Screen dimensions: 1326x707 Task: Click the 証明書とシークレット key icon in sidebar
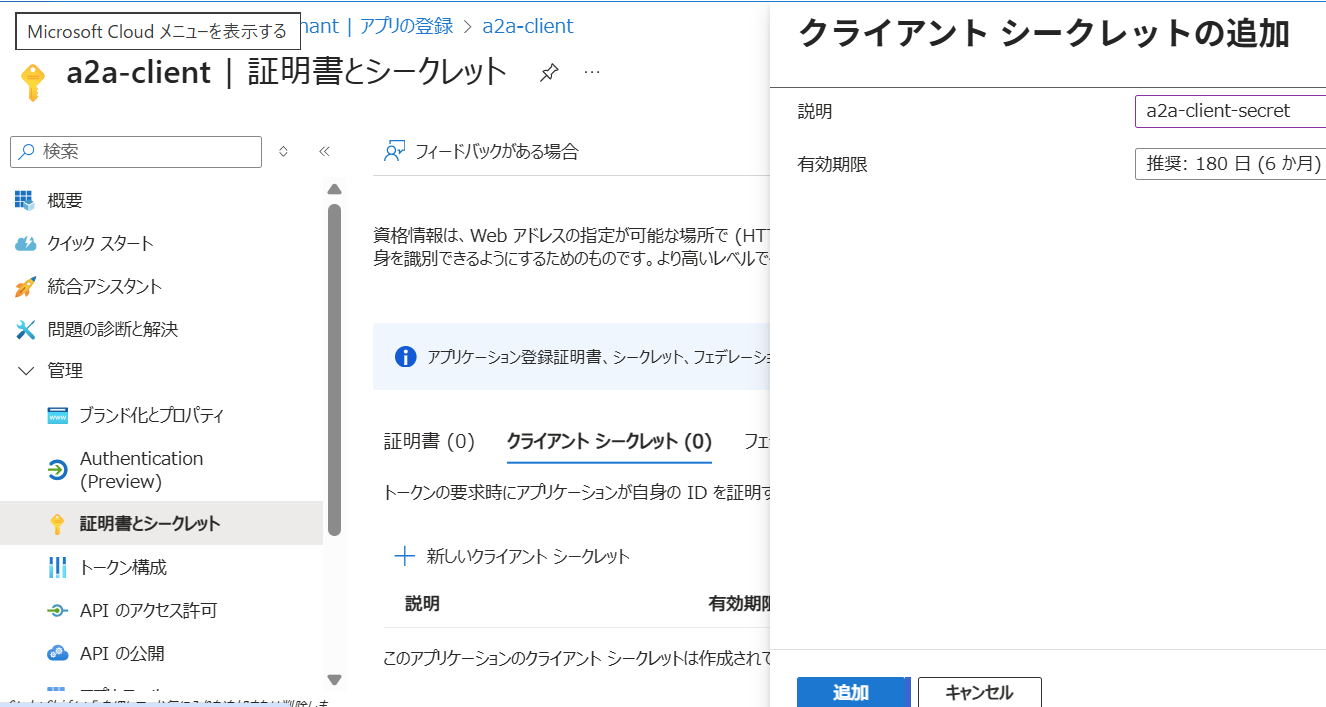57,524
